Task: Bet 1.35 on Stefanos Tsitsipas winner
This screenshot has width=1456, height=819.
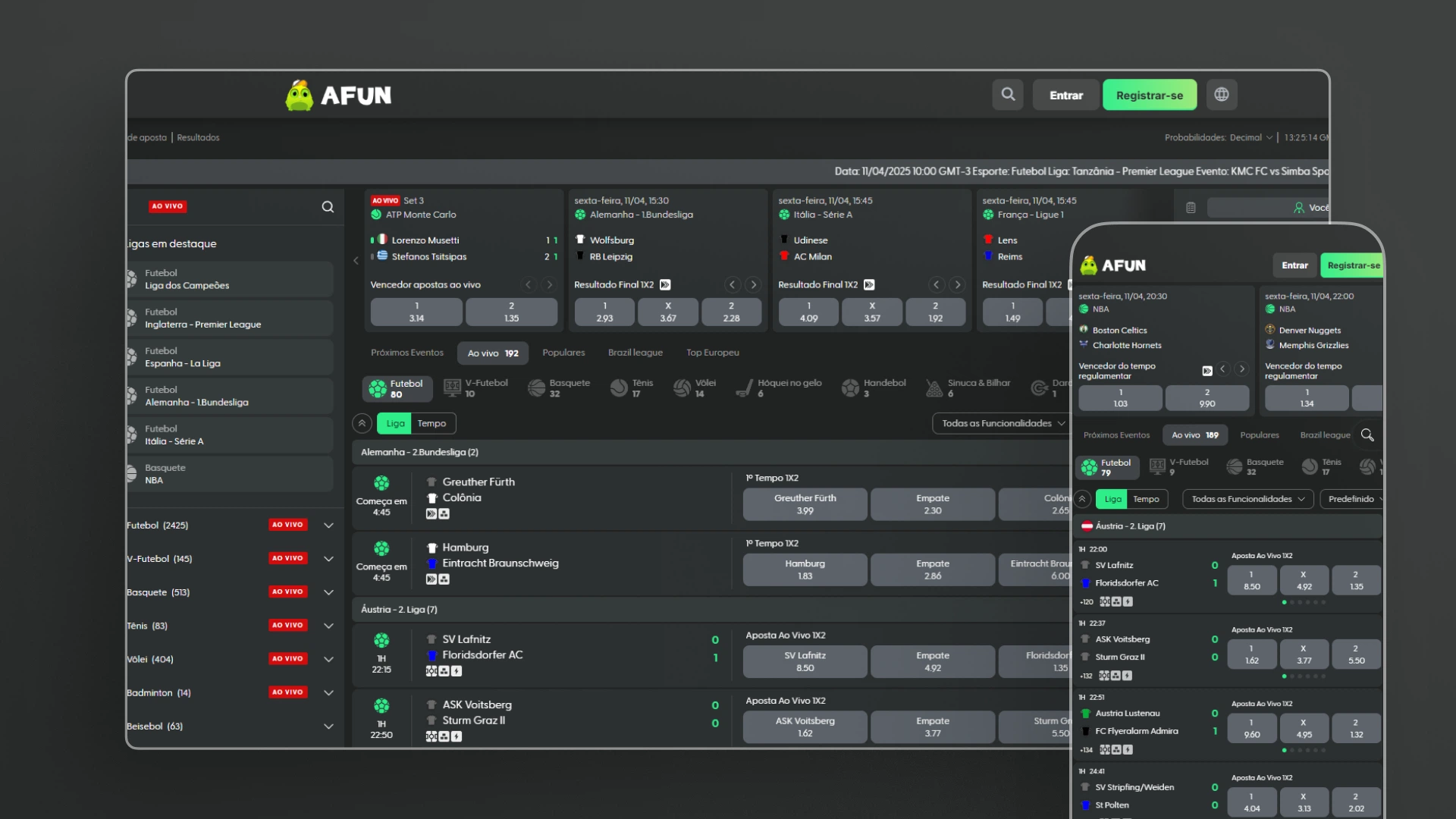Action: coord(512,312)
